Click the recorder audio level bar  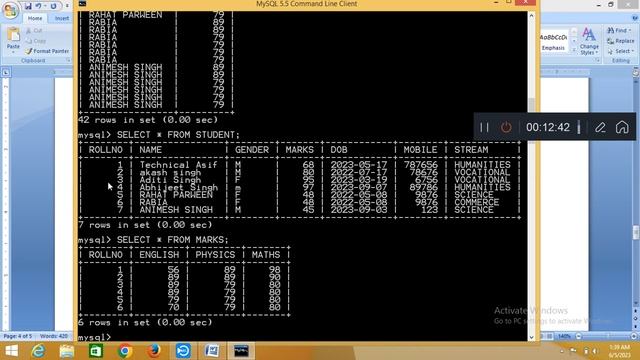[579, 127]
